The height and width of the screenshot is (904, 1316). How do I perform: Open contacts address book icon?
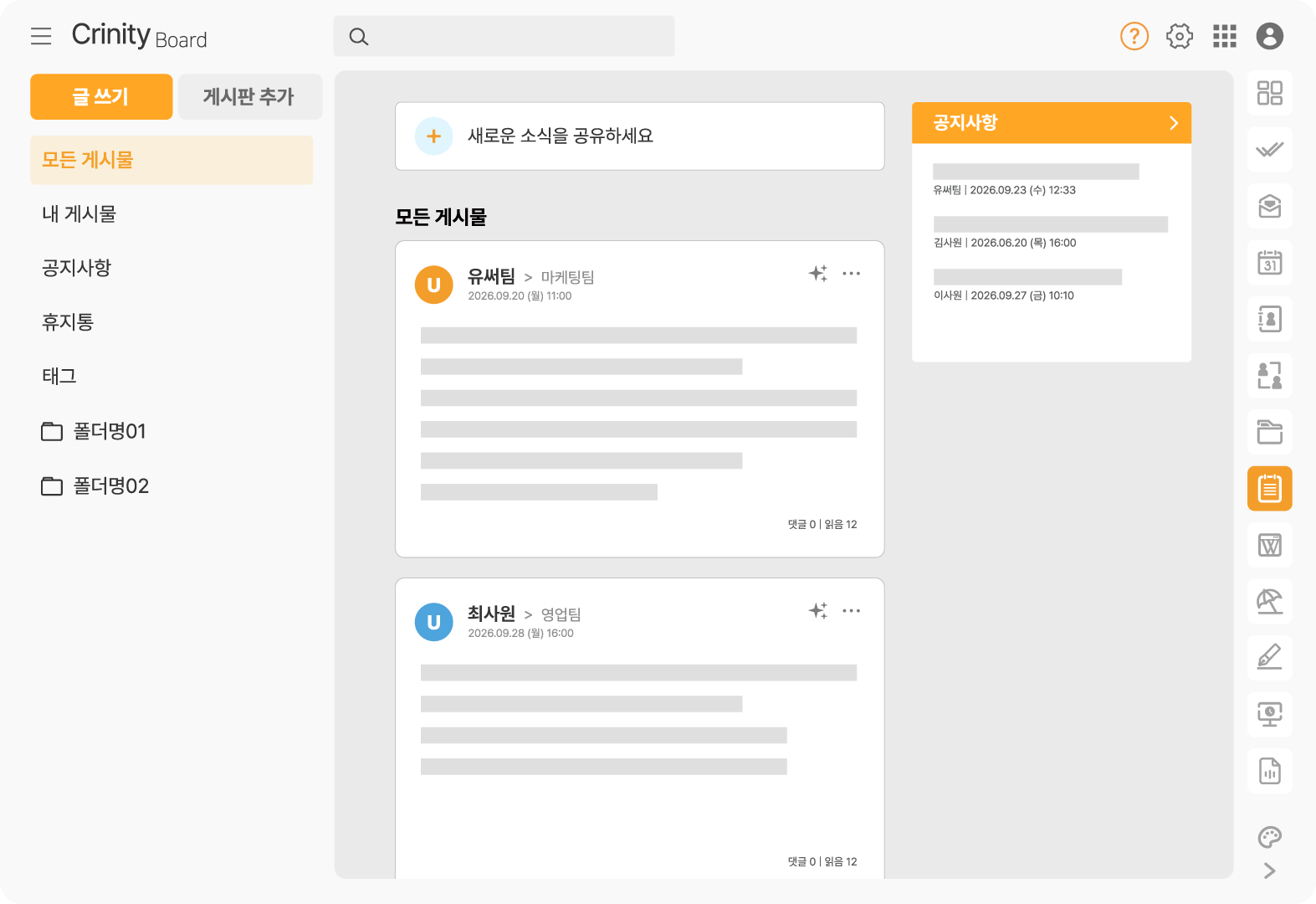[1270, 319]
